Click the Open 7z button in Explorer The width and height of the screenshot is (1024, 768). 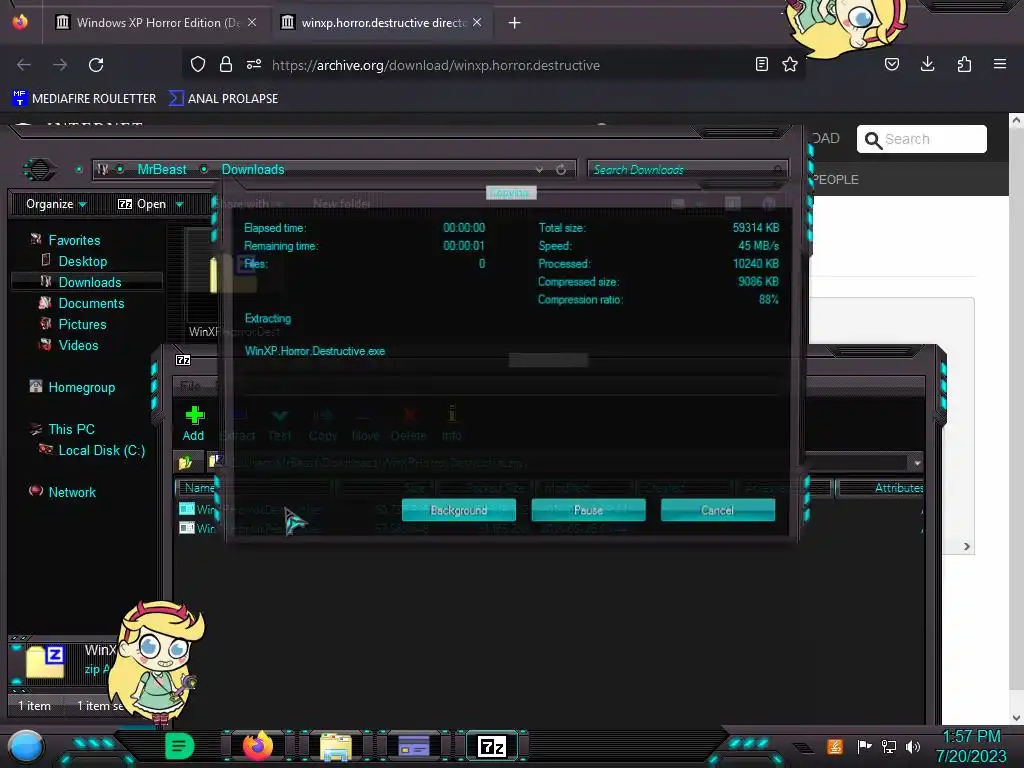(142, 204)
